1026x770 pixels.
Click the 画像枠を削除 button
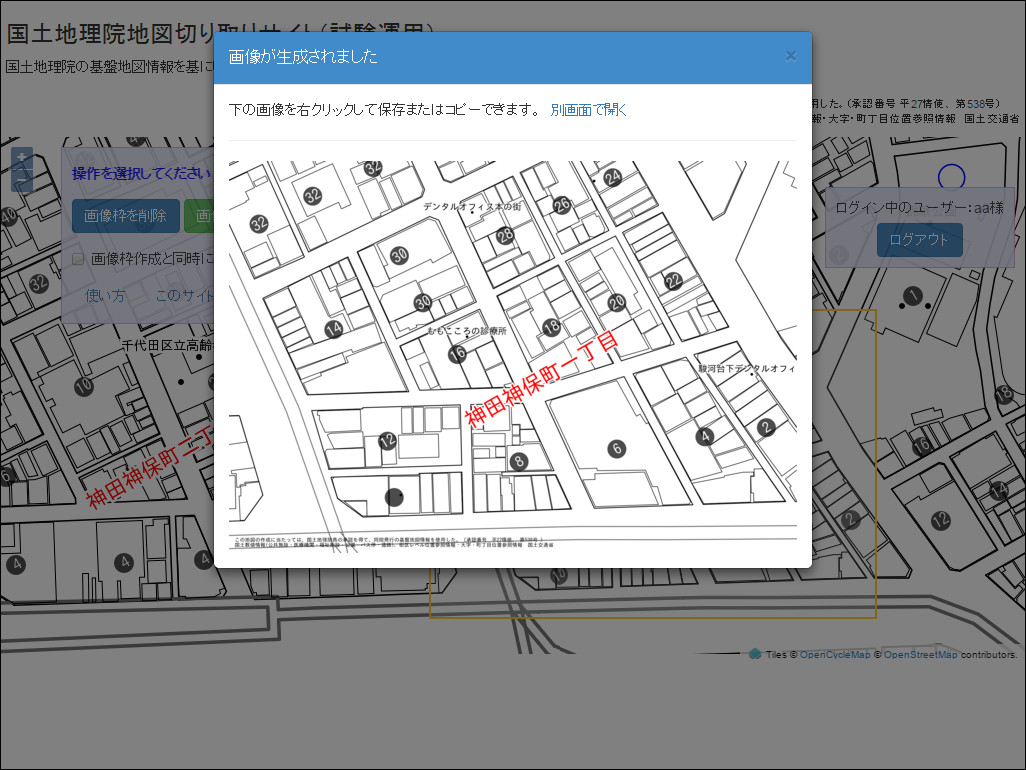(124, 215)
